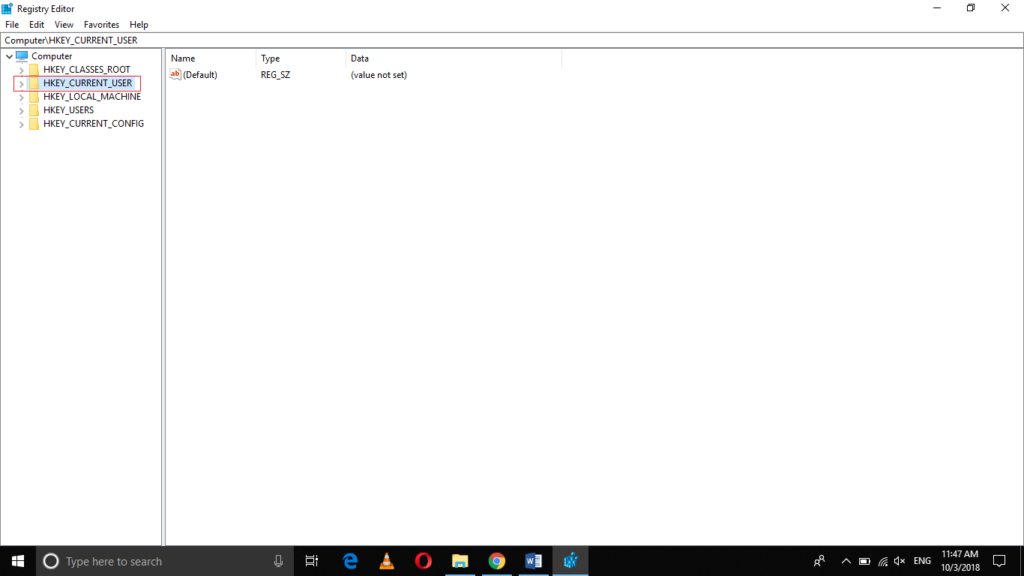This screenshot has width=1024, height=576.
Task: Open the View menu
Action: click(63, 24)
